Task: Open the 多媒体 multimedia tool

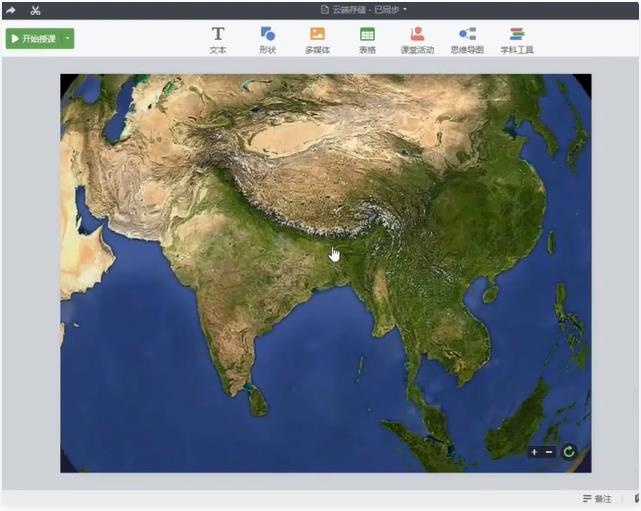Action: coord(318,40)
